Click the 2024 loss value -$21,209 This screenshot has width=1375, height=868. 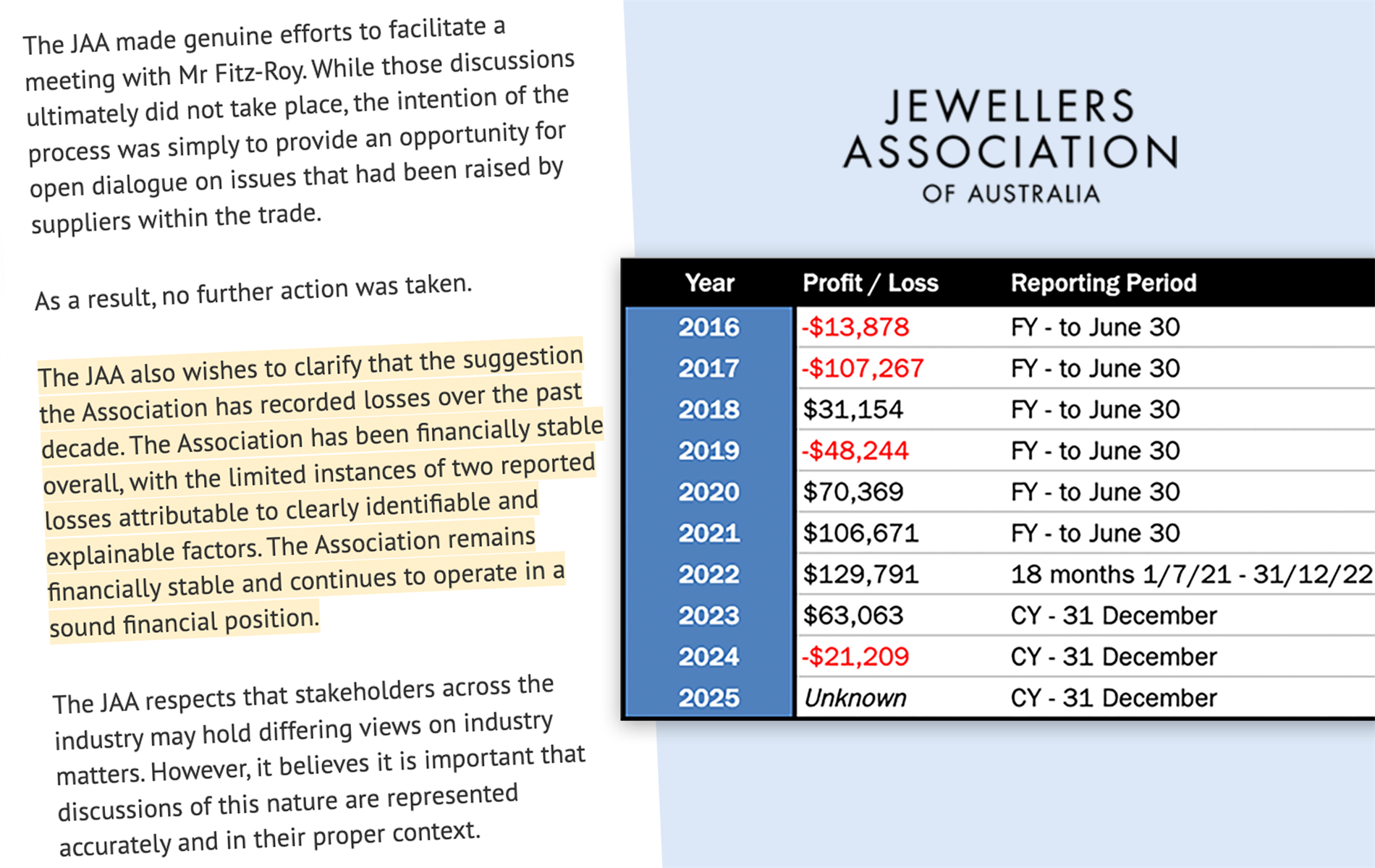pyautogui.click(x=855, y=658)
